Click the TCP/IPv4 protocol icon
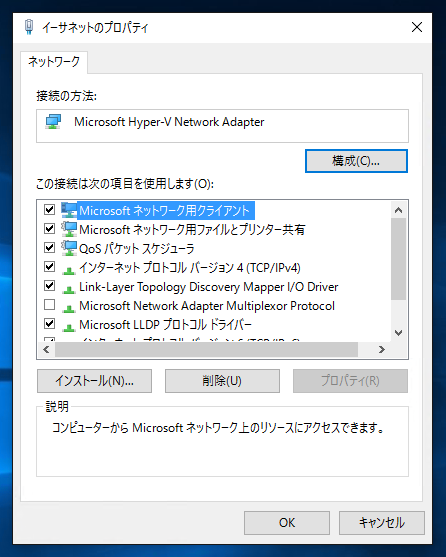 click(x=69, y=270)
